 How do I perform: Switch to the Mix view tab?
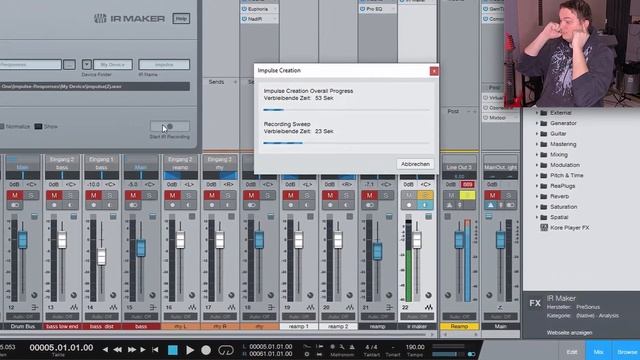tap(598, 351)
